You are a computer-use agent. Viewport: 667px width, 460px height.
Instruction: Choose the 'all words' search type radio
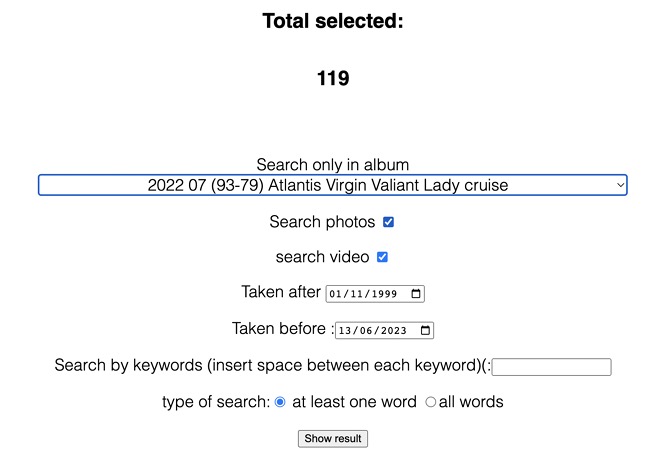coord(431,402)
